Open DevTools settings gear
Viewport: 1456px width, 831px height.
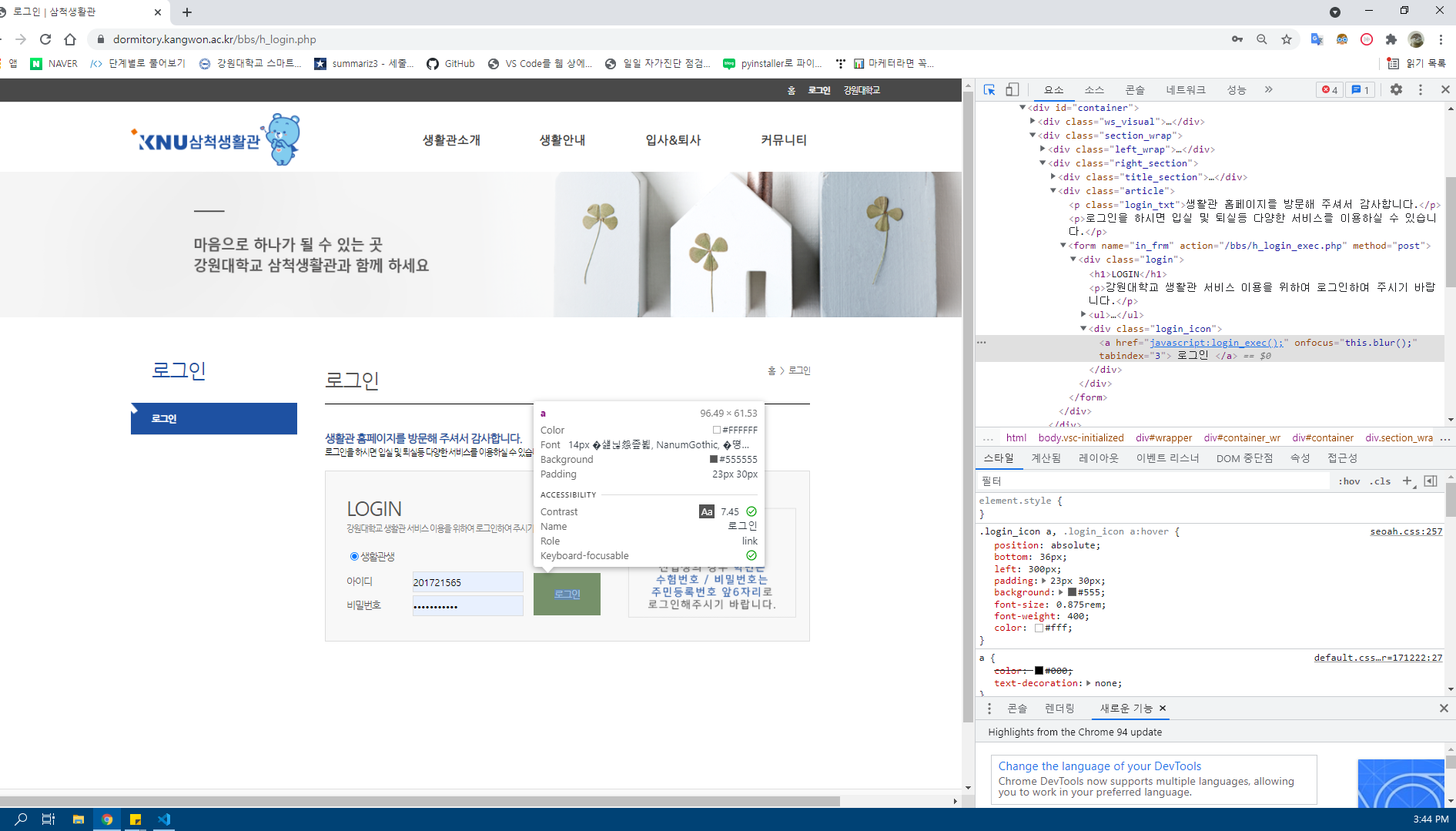coord(1396,90)
